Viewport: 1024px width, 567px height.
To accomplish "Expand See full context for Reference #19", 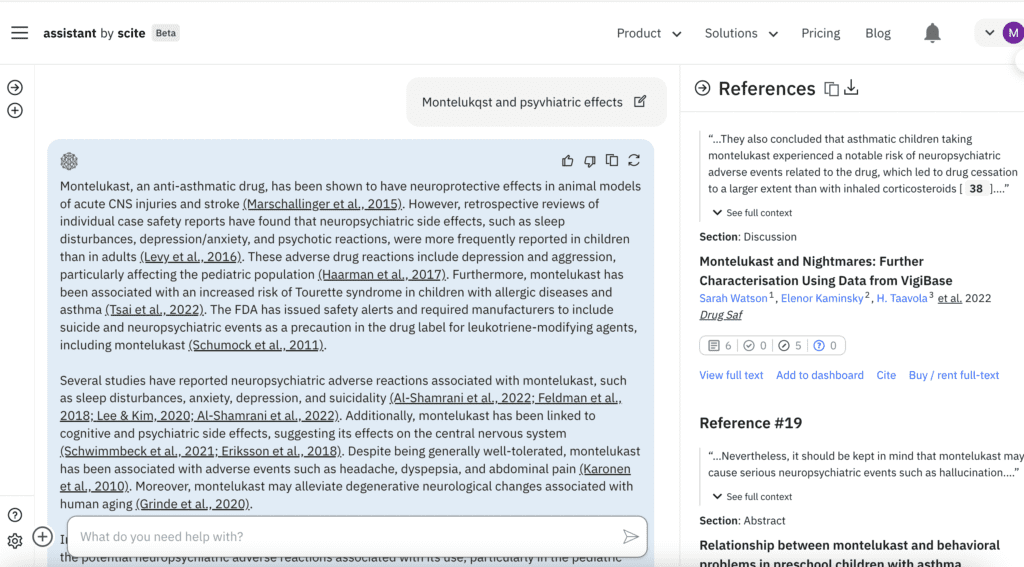I will 752,496.
